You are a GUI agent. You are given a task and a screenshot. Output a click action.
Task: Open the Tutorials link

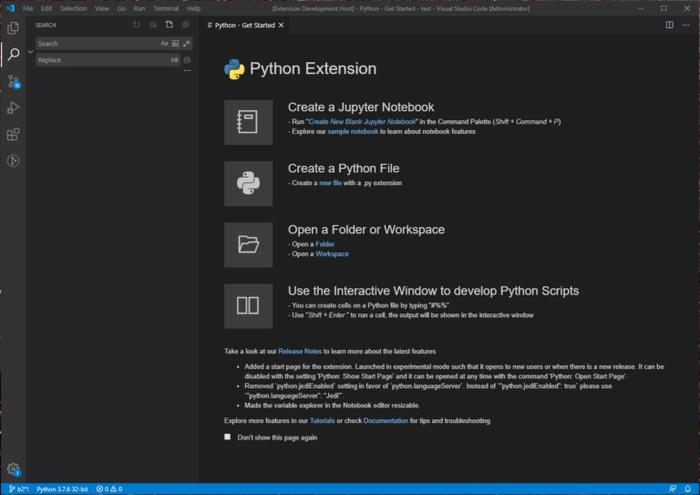pos(322,420)
